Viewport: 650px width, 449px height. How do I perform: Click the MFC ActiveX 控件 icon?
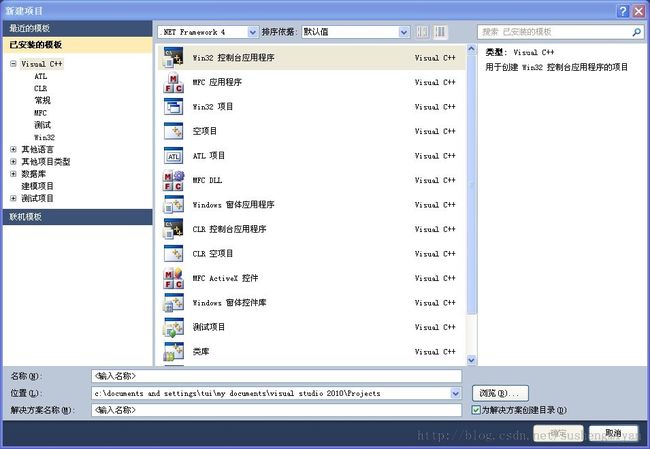pyautogui.click(x=173, y=278)
